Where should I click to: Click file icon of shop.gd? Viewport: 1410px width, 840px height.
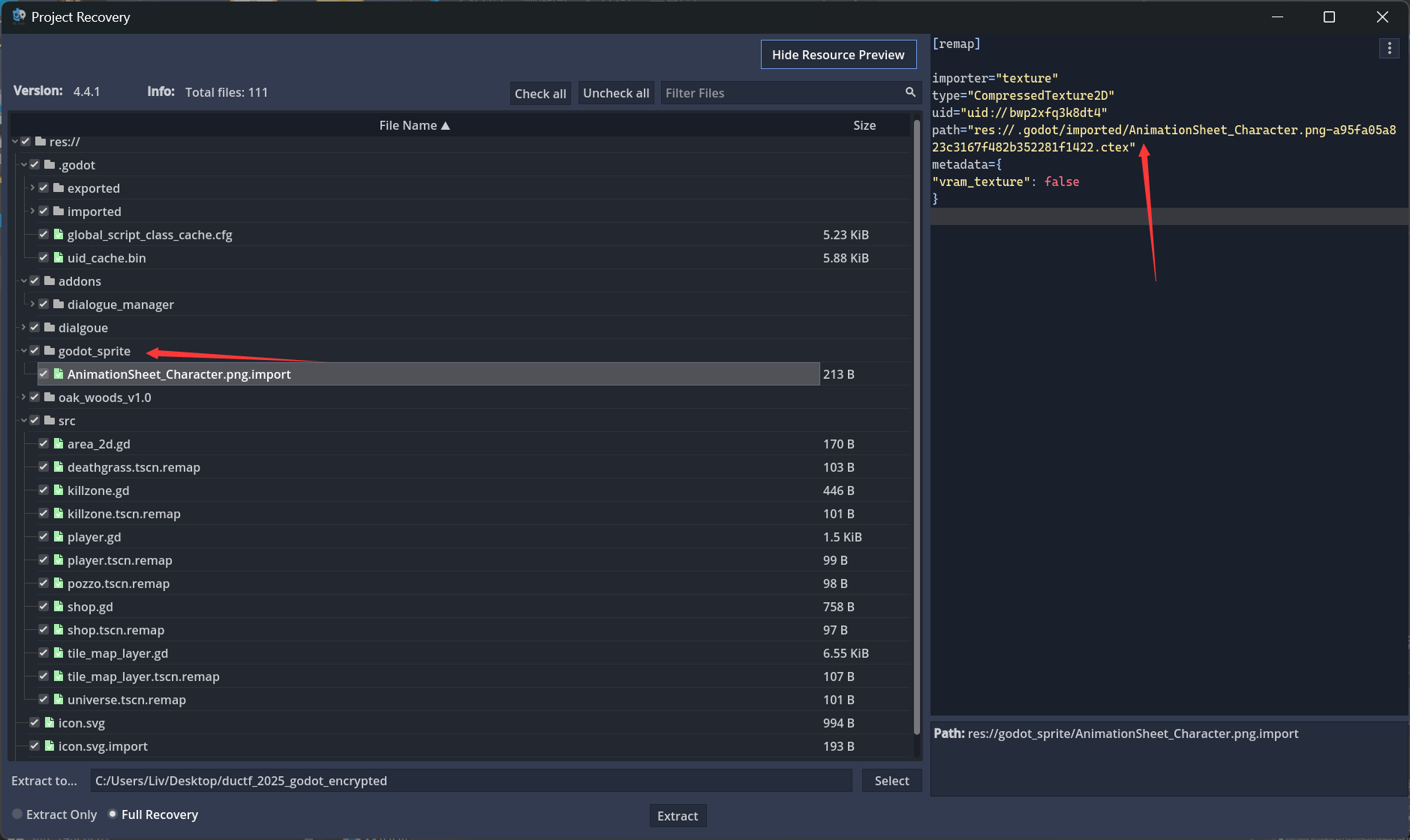tap(59, 606)
